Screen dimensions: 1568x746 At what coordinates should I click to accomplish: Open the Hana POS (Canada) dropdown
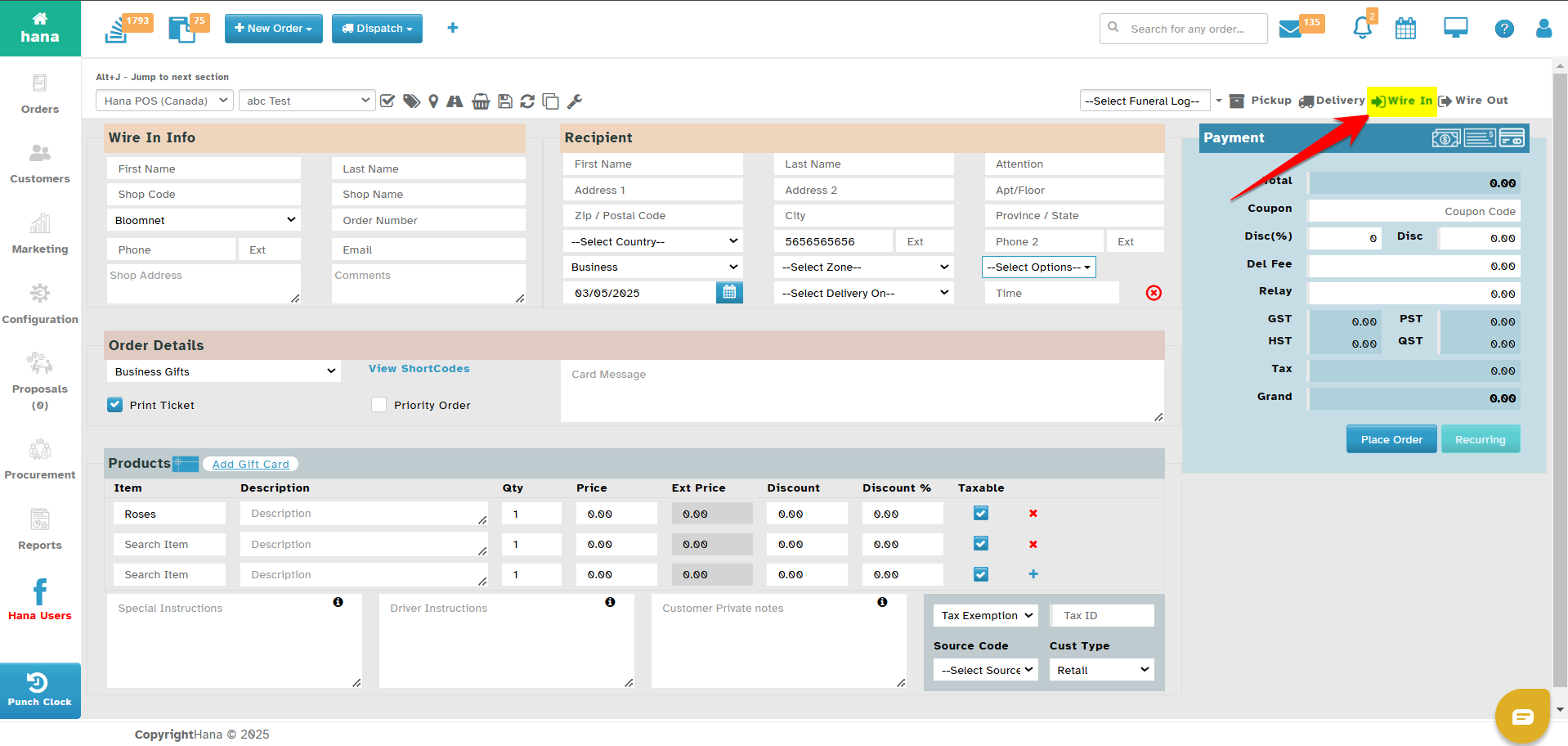point(165,101)
